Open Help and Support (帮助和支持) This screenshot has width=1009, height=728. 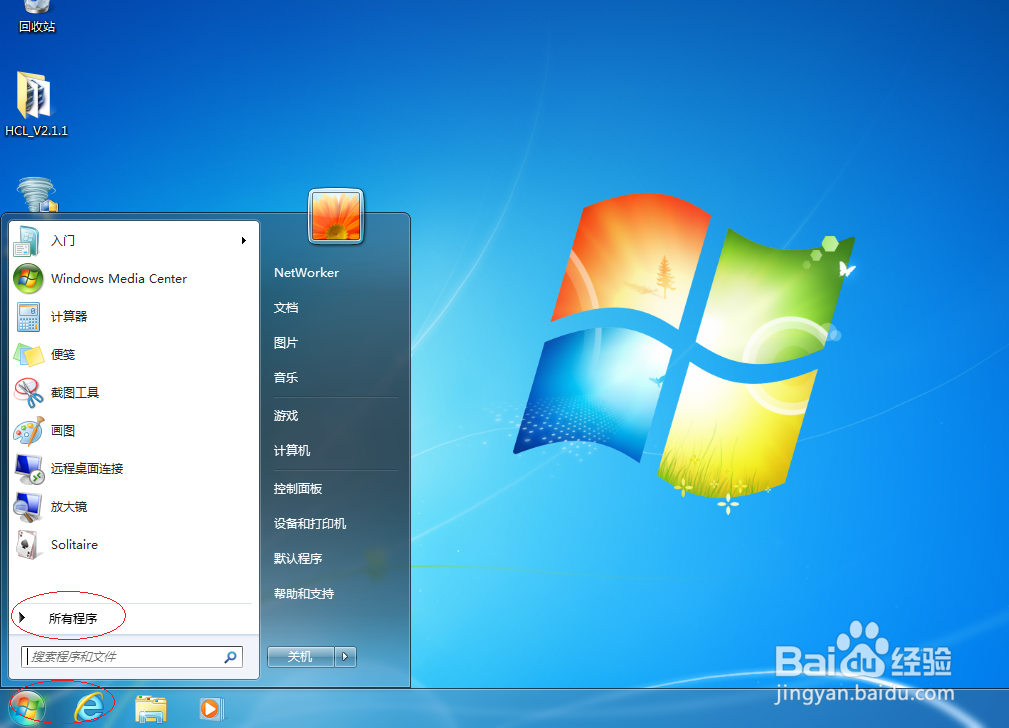click(304, 593)
